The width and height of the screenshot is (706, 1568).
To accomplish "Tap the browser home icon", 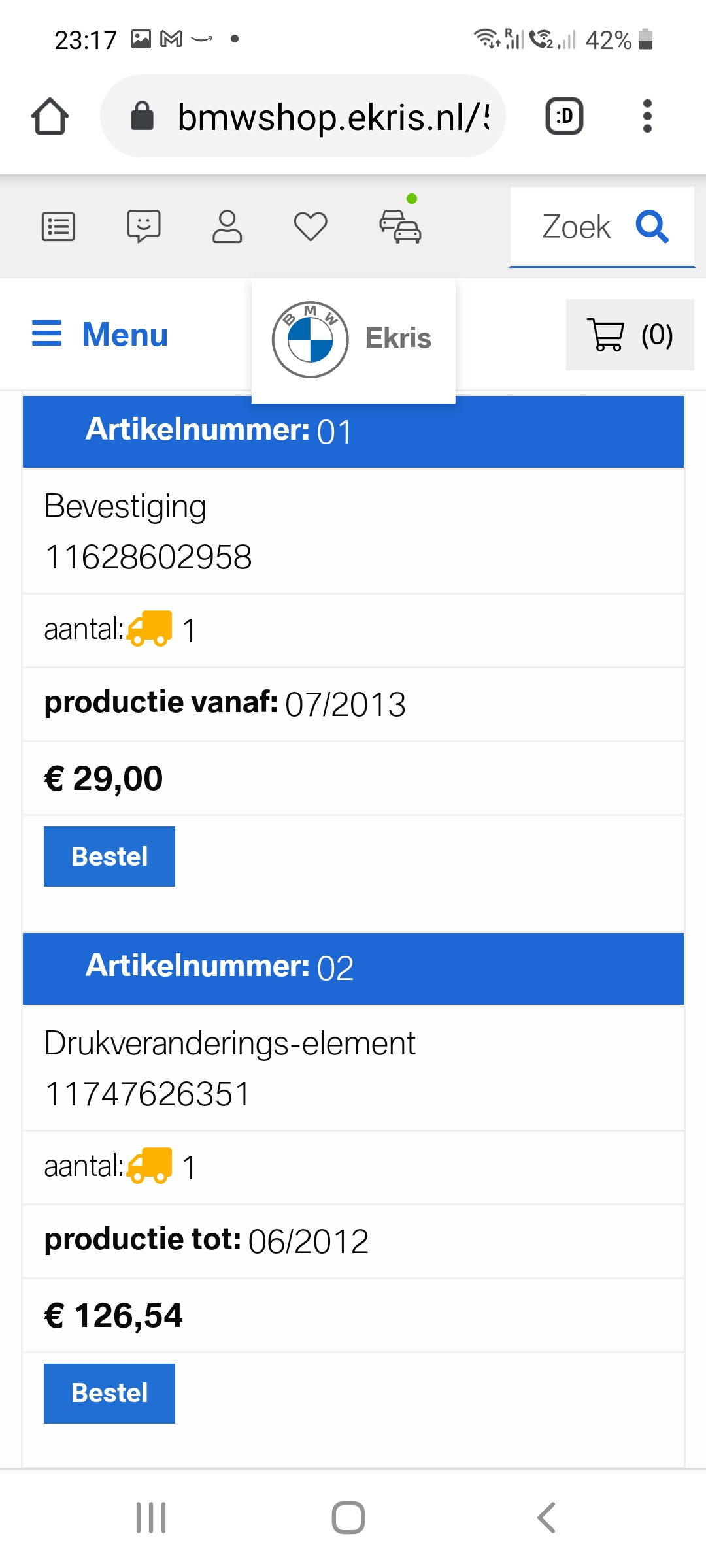I will click(x=50, y=116).
